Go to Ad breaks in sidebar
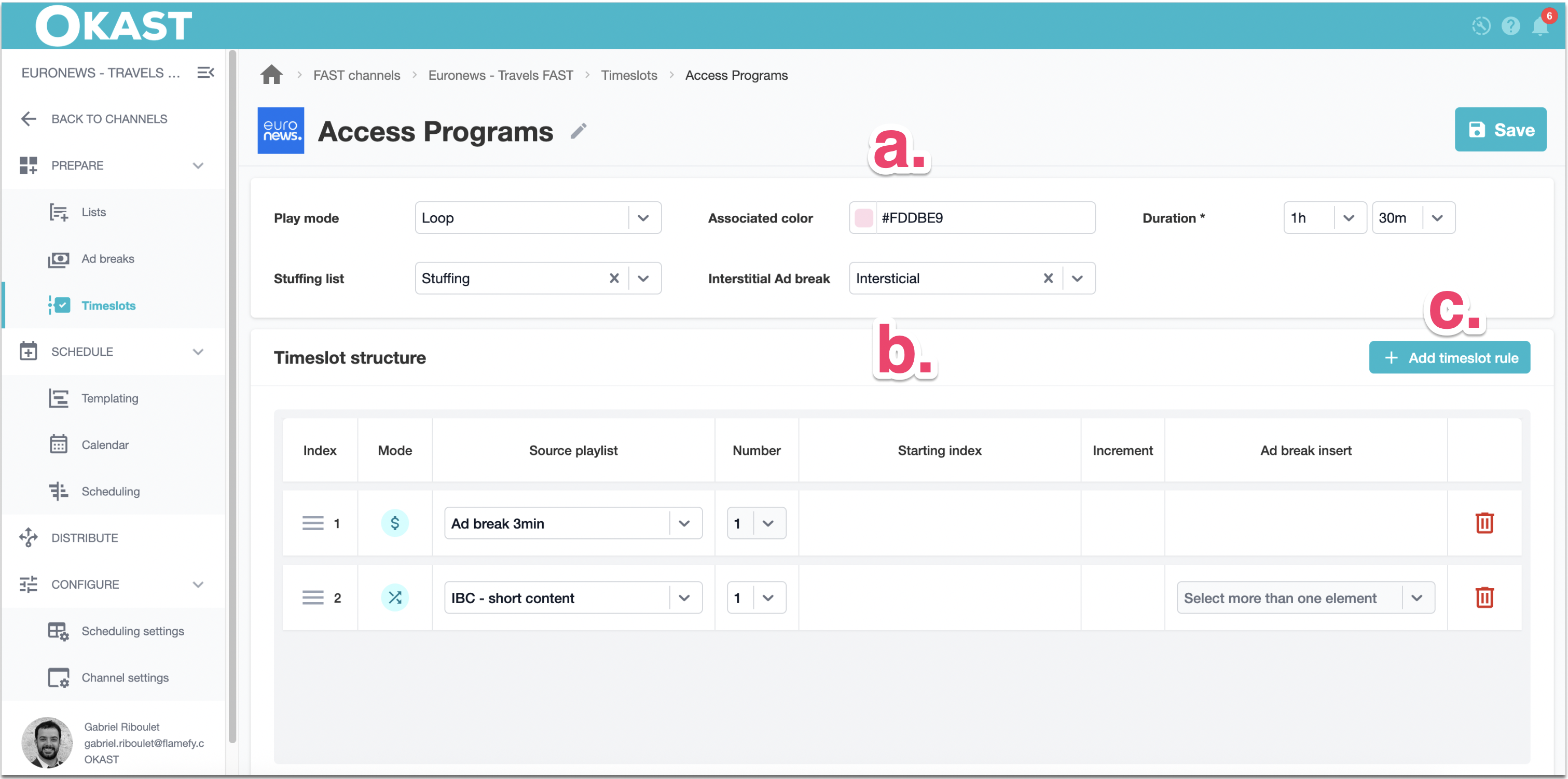This screenshot has width=1568, height=779. (x=108, y=259)
